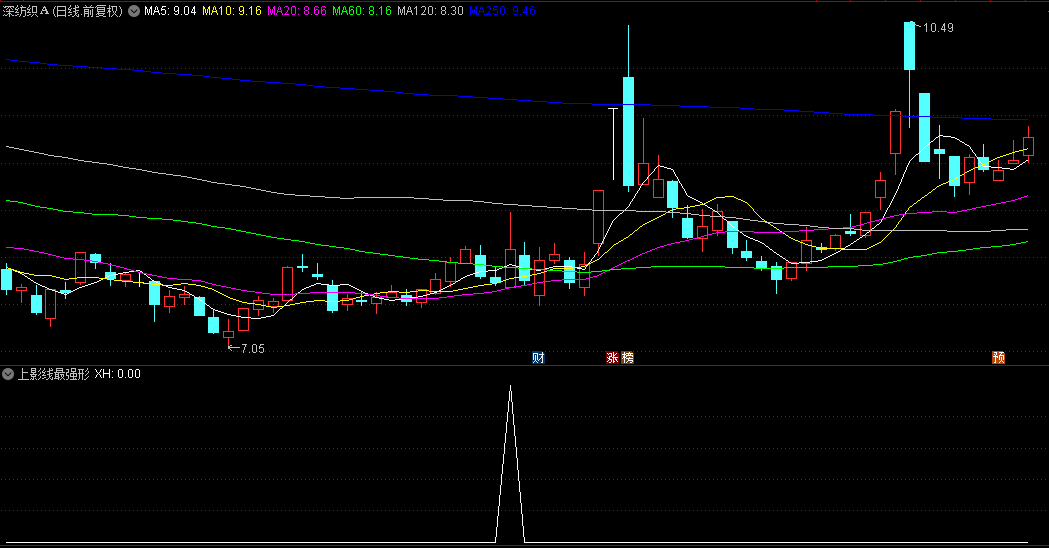
Task: Click the MA60: 8.16 label
Action: 361,11
